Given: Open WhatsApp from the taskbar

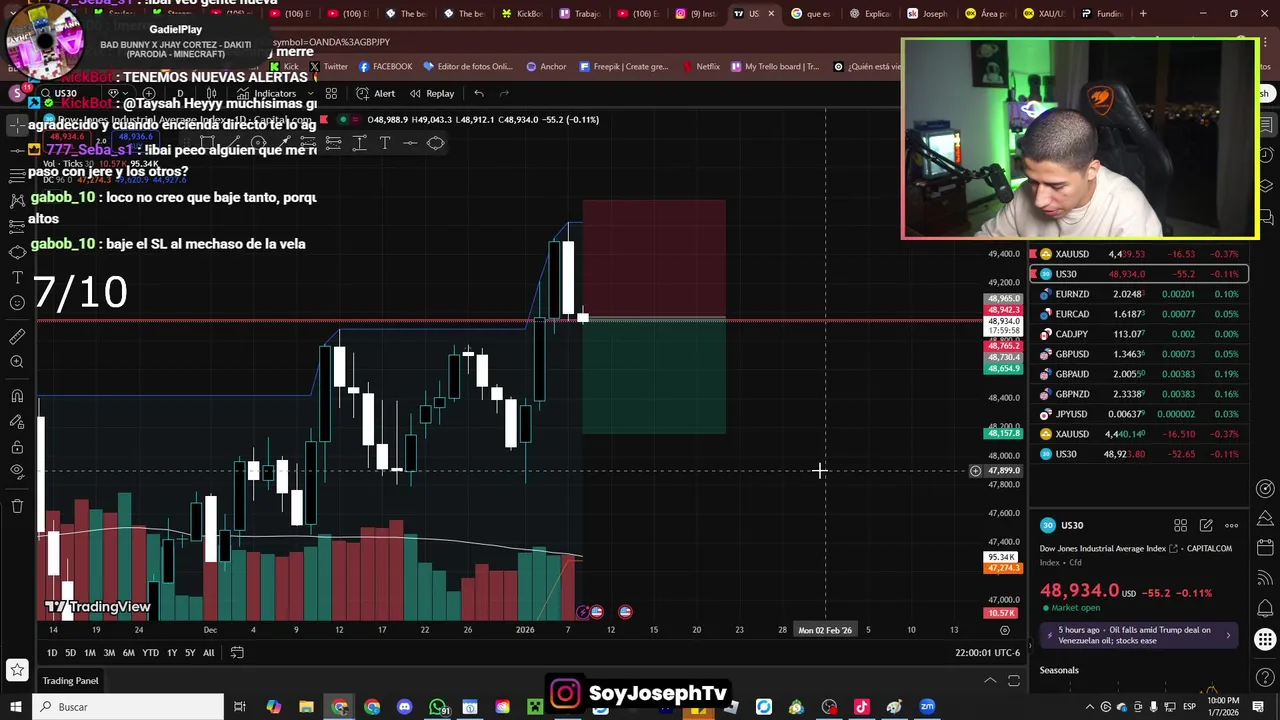Looking at the screenshot, I should 438,707.
